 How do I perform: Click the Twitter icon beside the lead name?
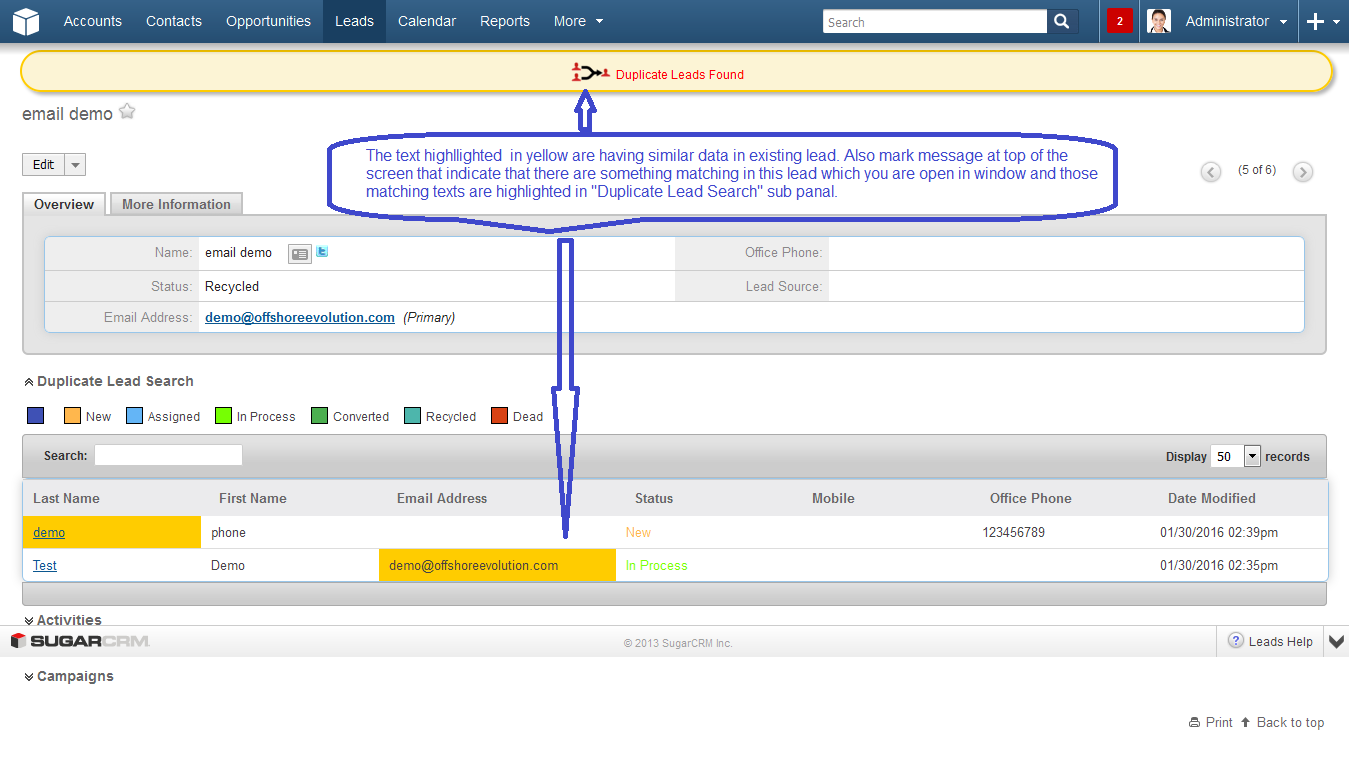click(x=320, y=253)
